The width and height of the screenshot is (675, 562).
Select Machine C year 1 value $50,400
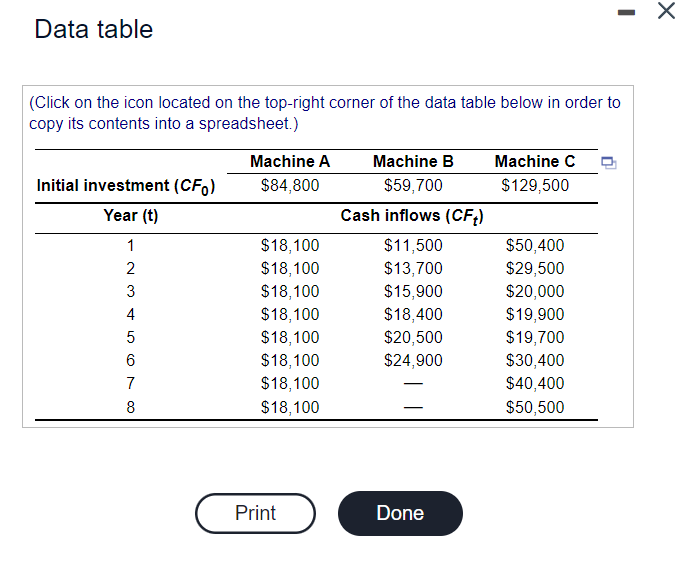535,245
